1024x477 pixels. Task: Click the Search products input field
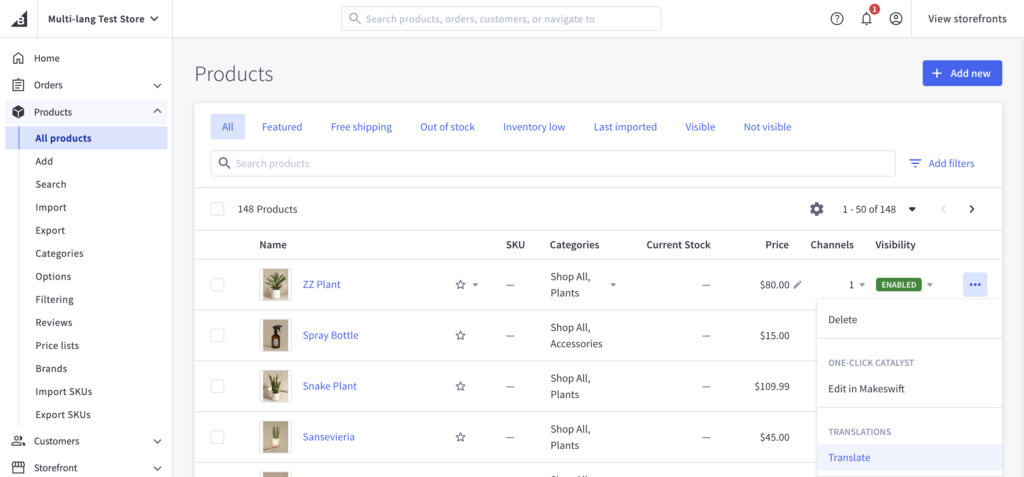(x=552, y=164)
